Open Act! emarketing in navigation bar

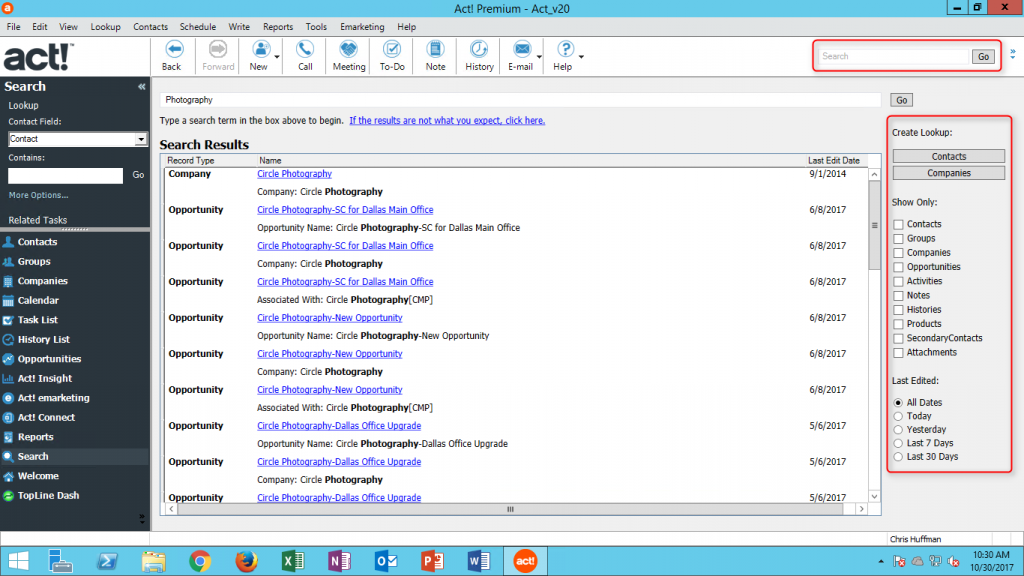click(x=53, y=398)
